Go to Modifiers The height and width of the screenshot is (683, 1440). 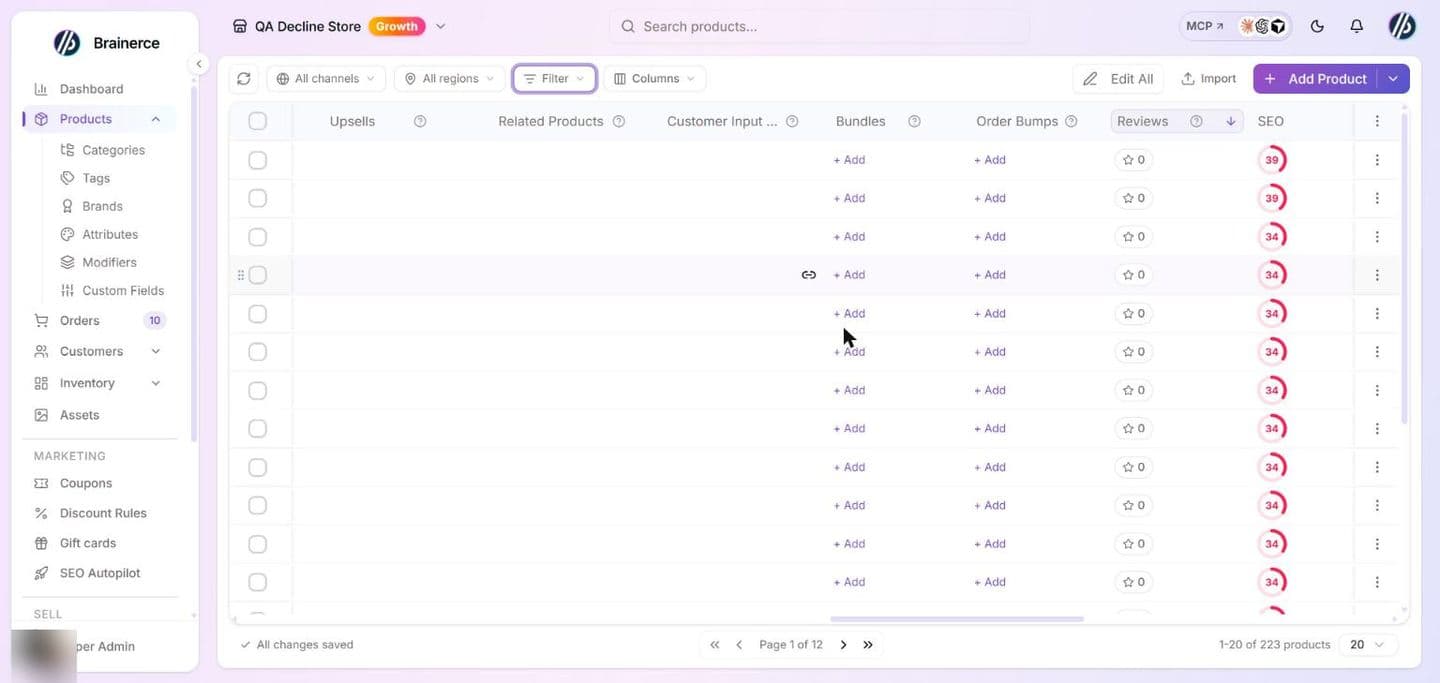pos(109,262)
